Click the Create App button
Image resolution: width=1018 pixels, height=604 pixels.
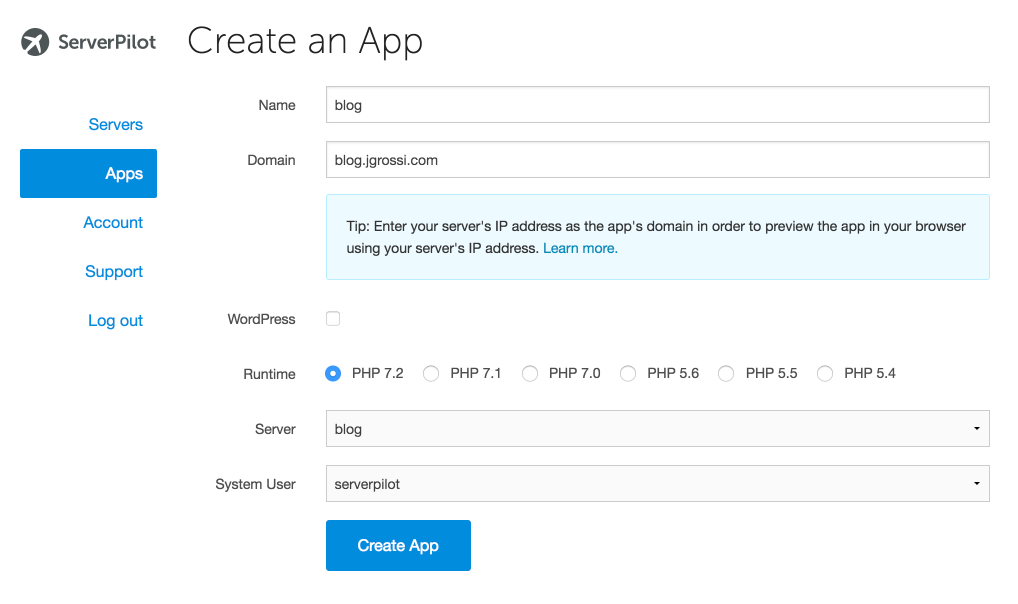pos(399,546)
